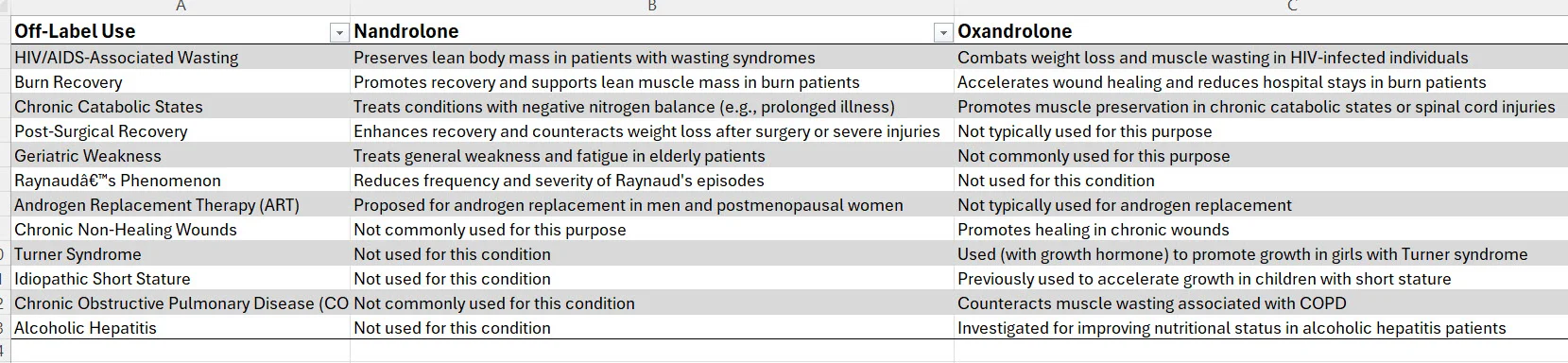Select column A header
This screenshot has width=1568, height=363.
181,7
